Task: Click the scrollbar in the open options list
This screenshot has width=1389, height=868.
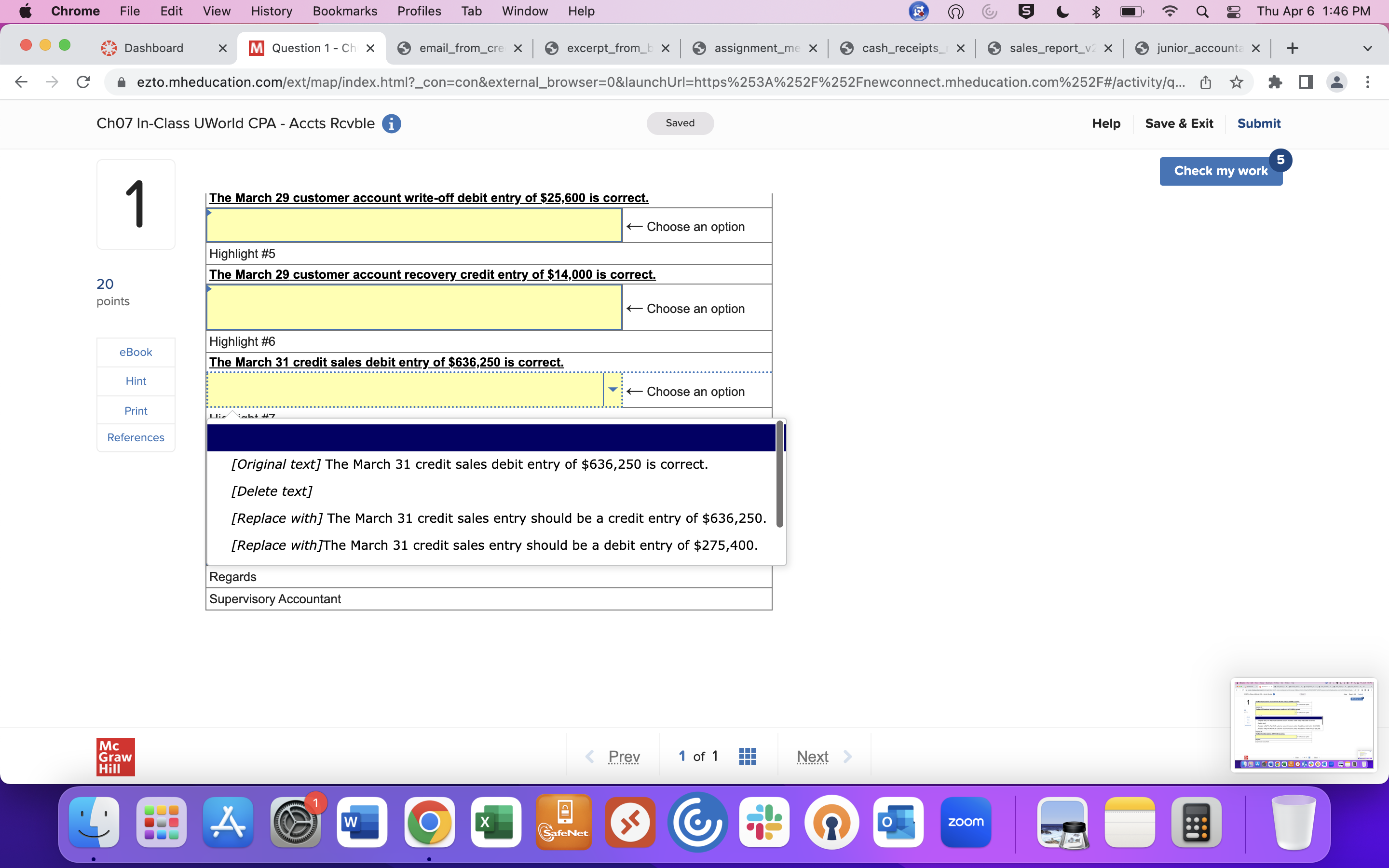Action: (779, 474)
